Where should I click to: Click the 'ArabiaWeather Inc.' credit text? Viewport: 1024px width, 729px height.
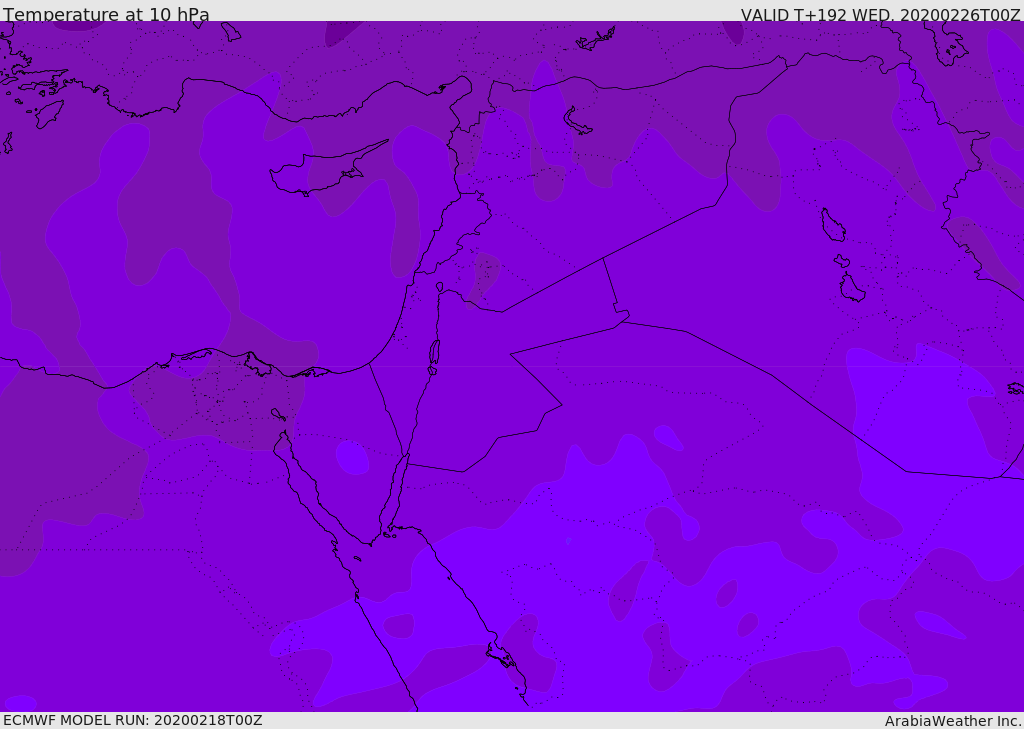952,721
